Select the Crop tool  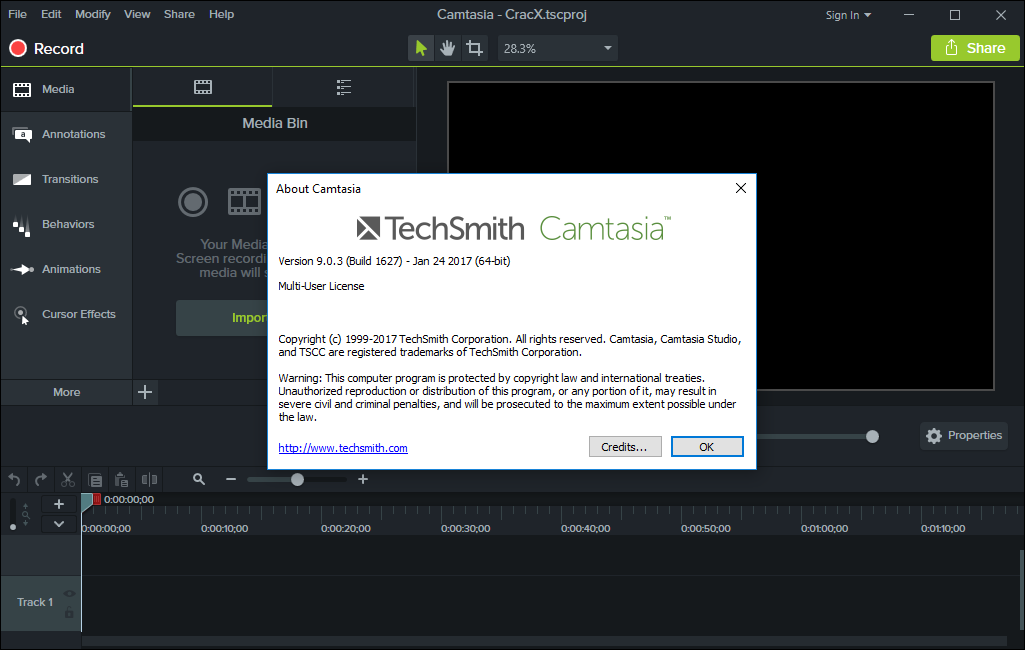(x=475, y=48)
